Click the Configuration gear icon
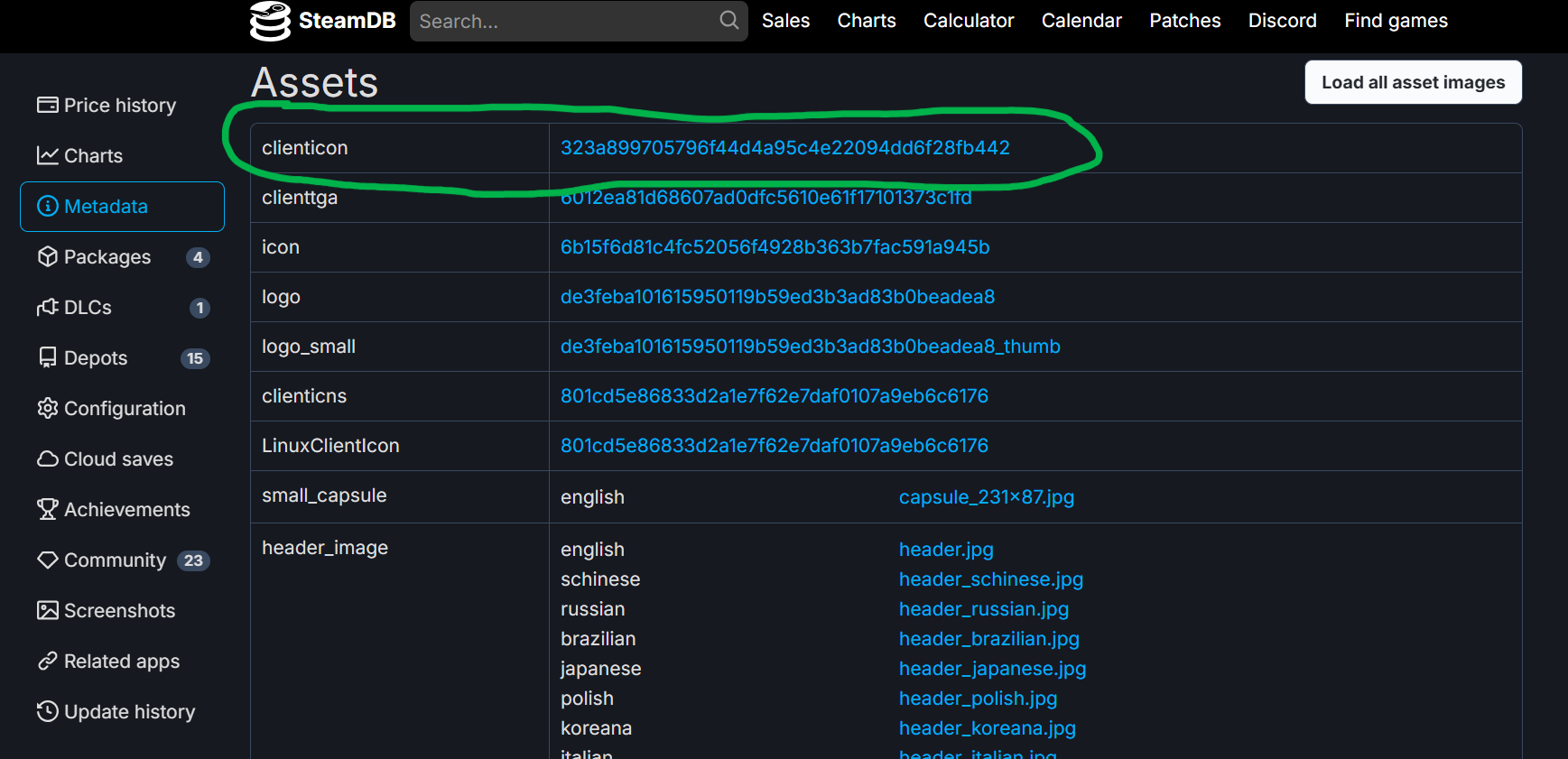Viewport: 1568px width, 759px height. (47, 409)
